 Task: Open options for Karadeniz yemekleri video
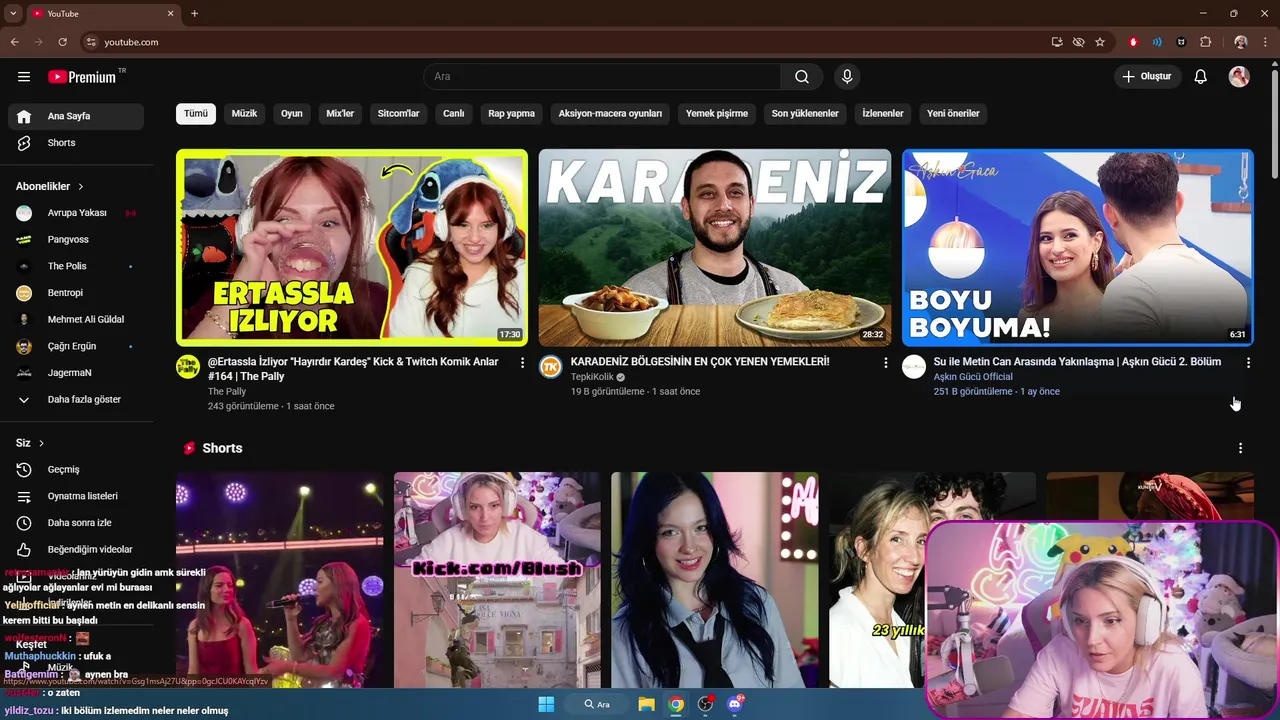point(885,363)
